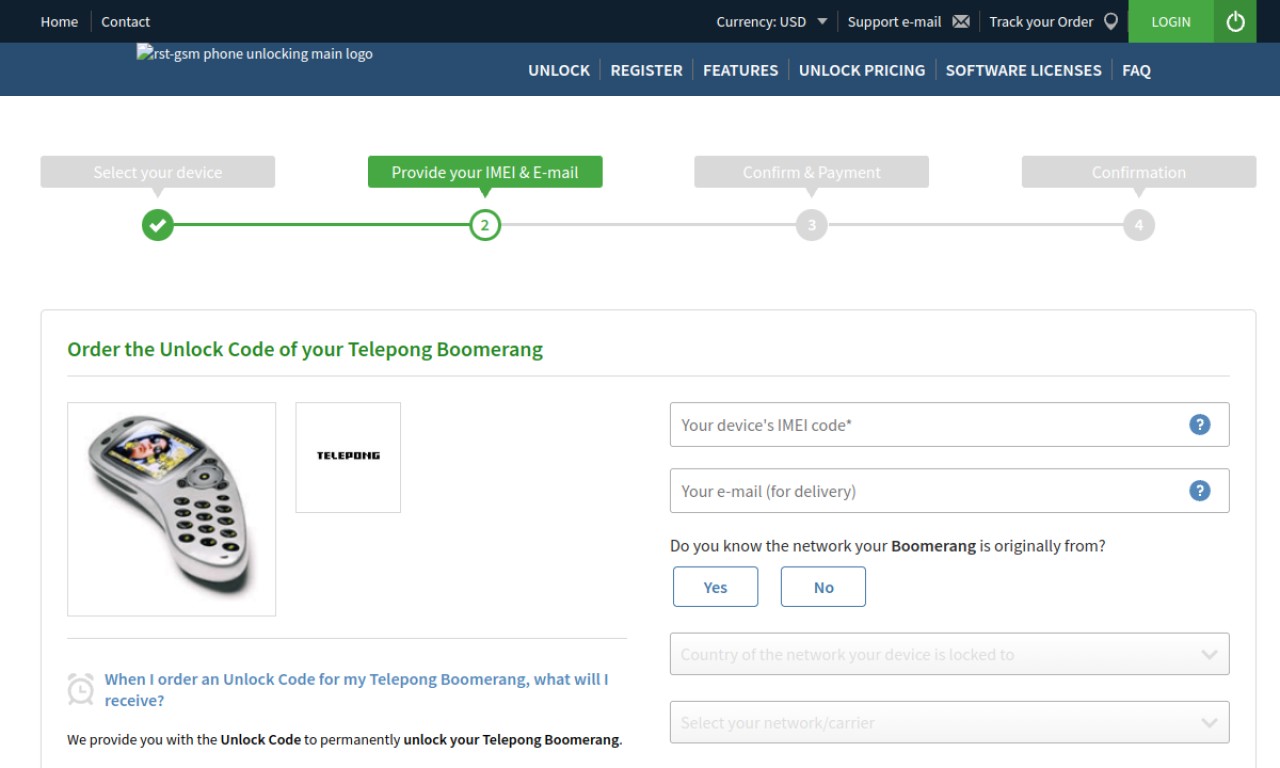
Task: Choose Yes for knowing the original network
Action: (715, 587)
